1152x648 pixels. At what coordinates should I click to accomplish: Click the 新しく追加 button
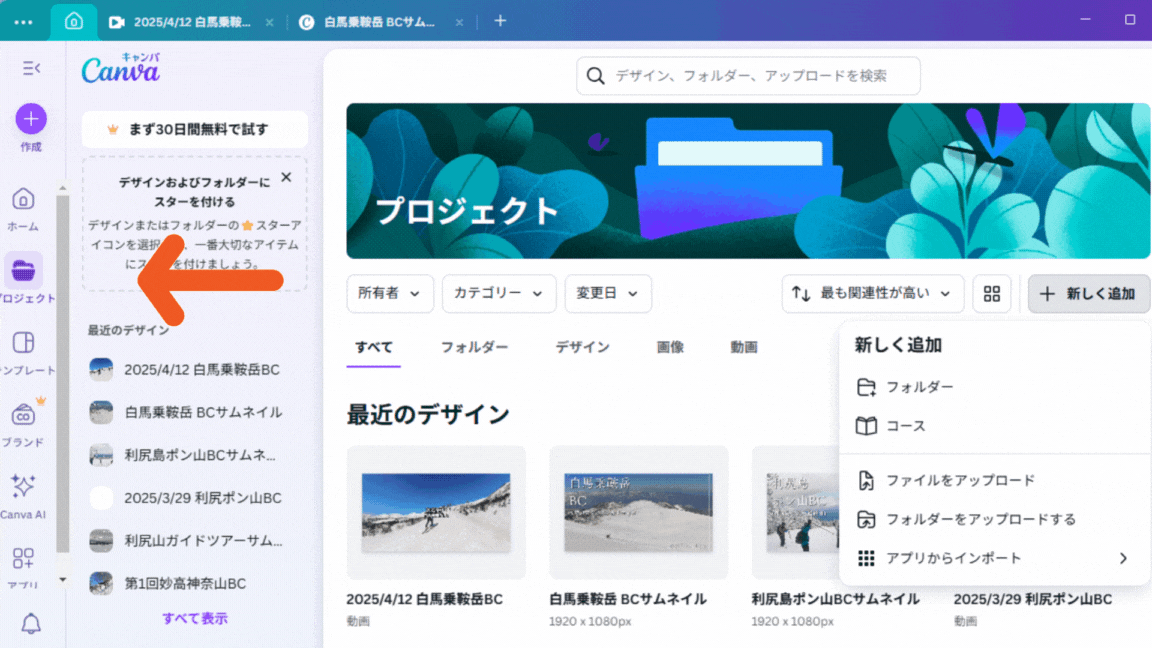(1088, 294)
